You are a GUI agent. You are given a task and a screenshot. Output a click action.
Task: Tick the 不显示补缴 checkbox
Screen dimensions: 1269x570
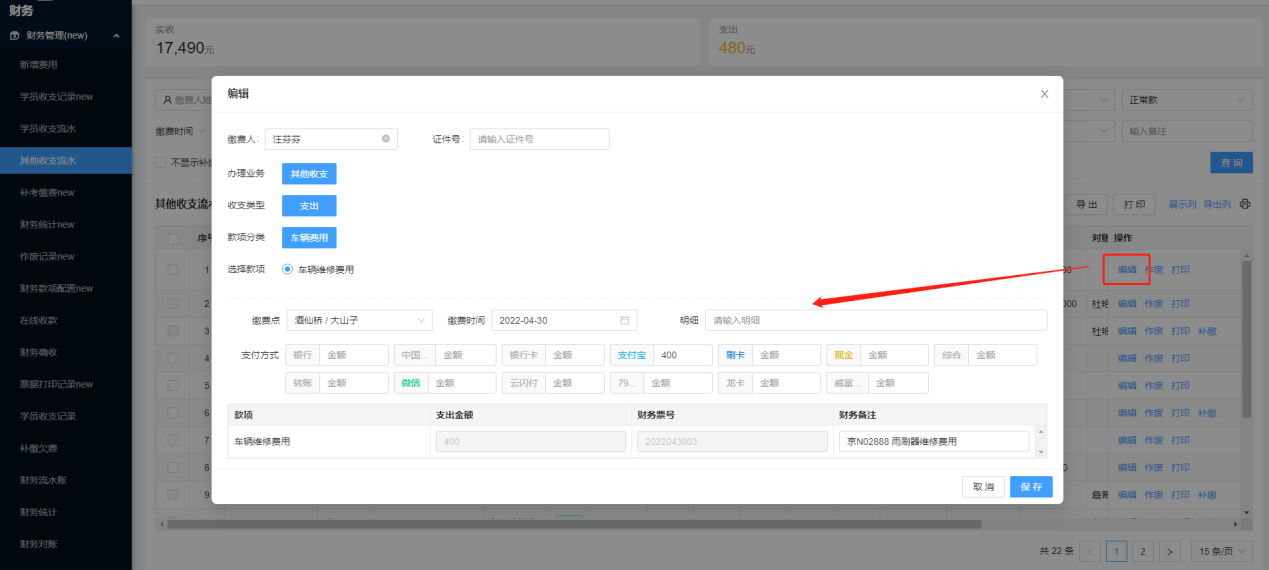pyautogui.click(x=161, y=162)
